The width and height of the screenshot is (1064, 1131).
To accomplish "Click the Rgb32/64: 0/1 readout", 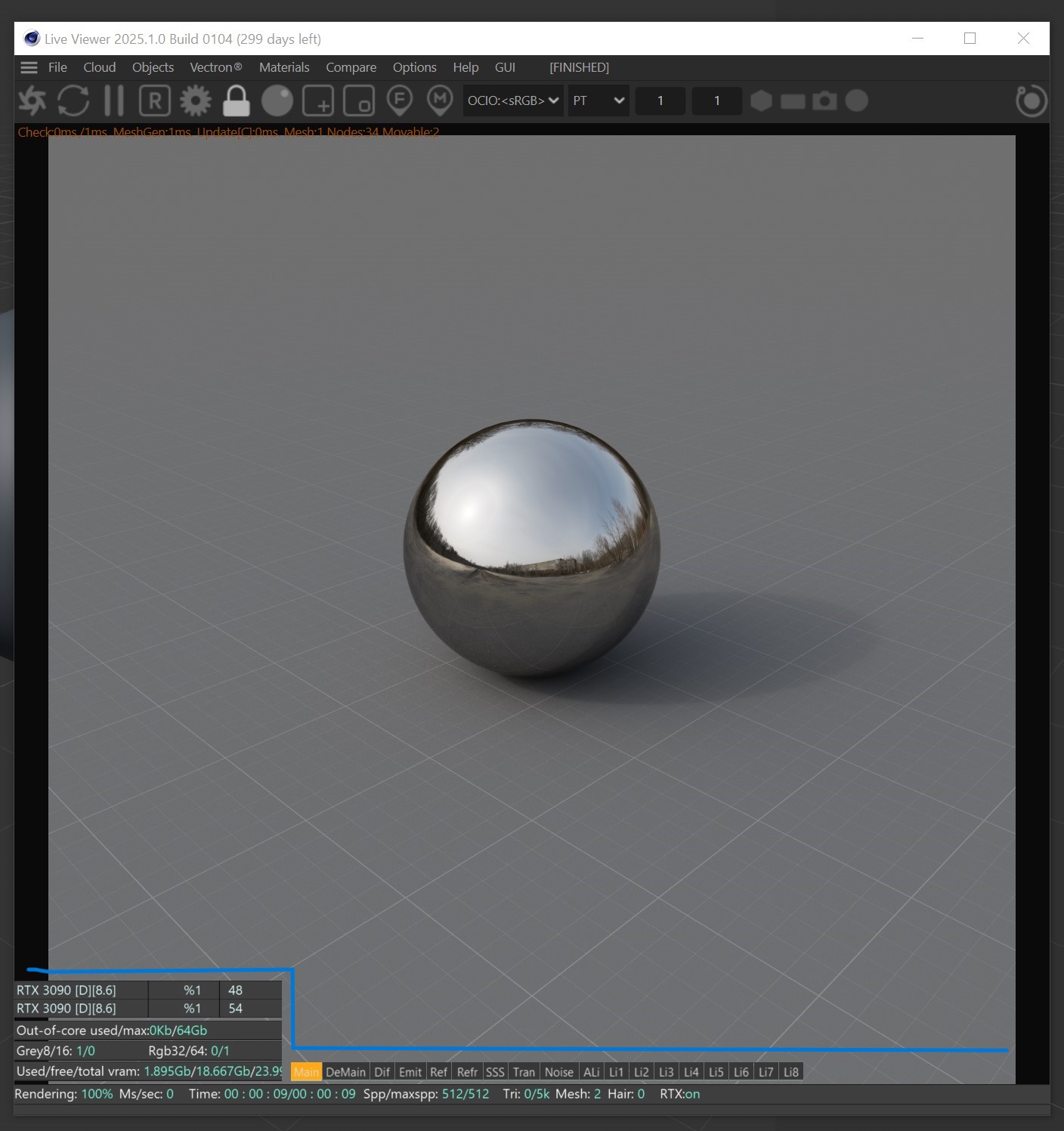I will pos(189,1051).
